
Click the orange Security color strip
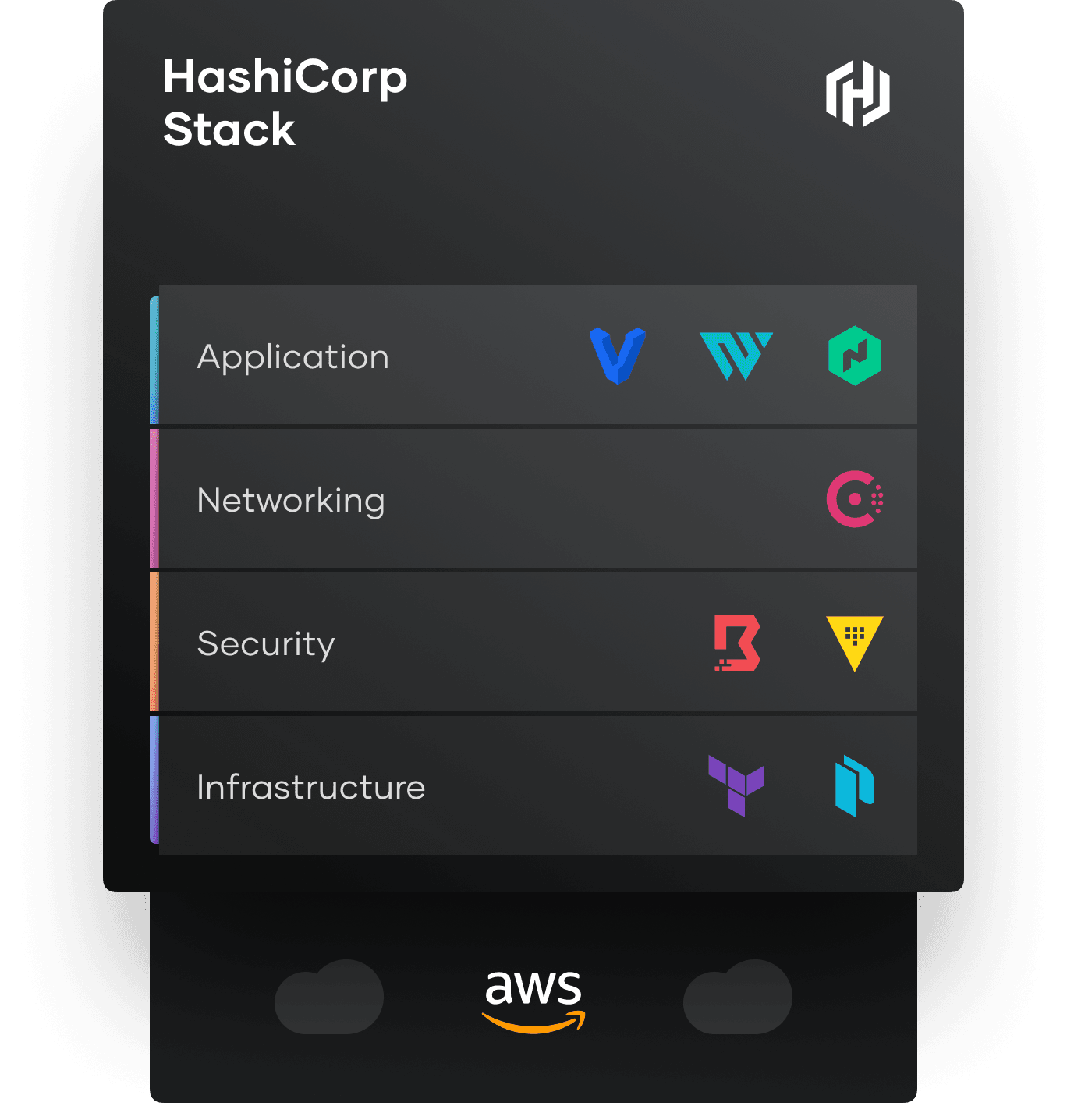pyautogui.click(x=154, y=642)
